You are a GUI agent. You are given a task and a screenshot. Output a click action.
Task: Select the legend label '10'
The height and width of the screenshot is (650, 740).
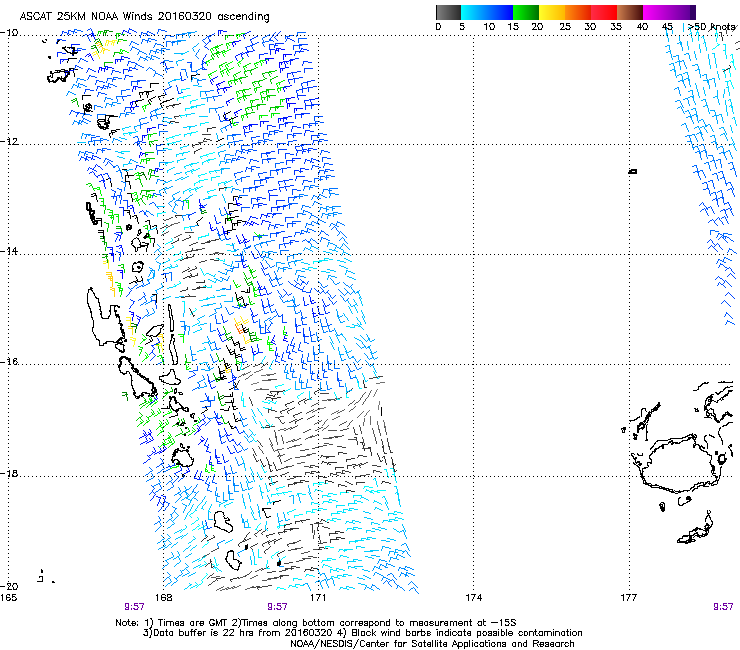[489, 27]
